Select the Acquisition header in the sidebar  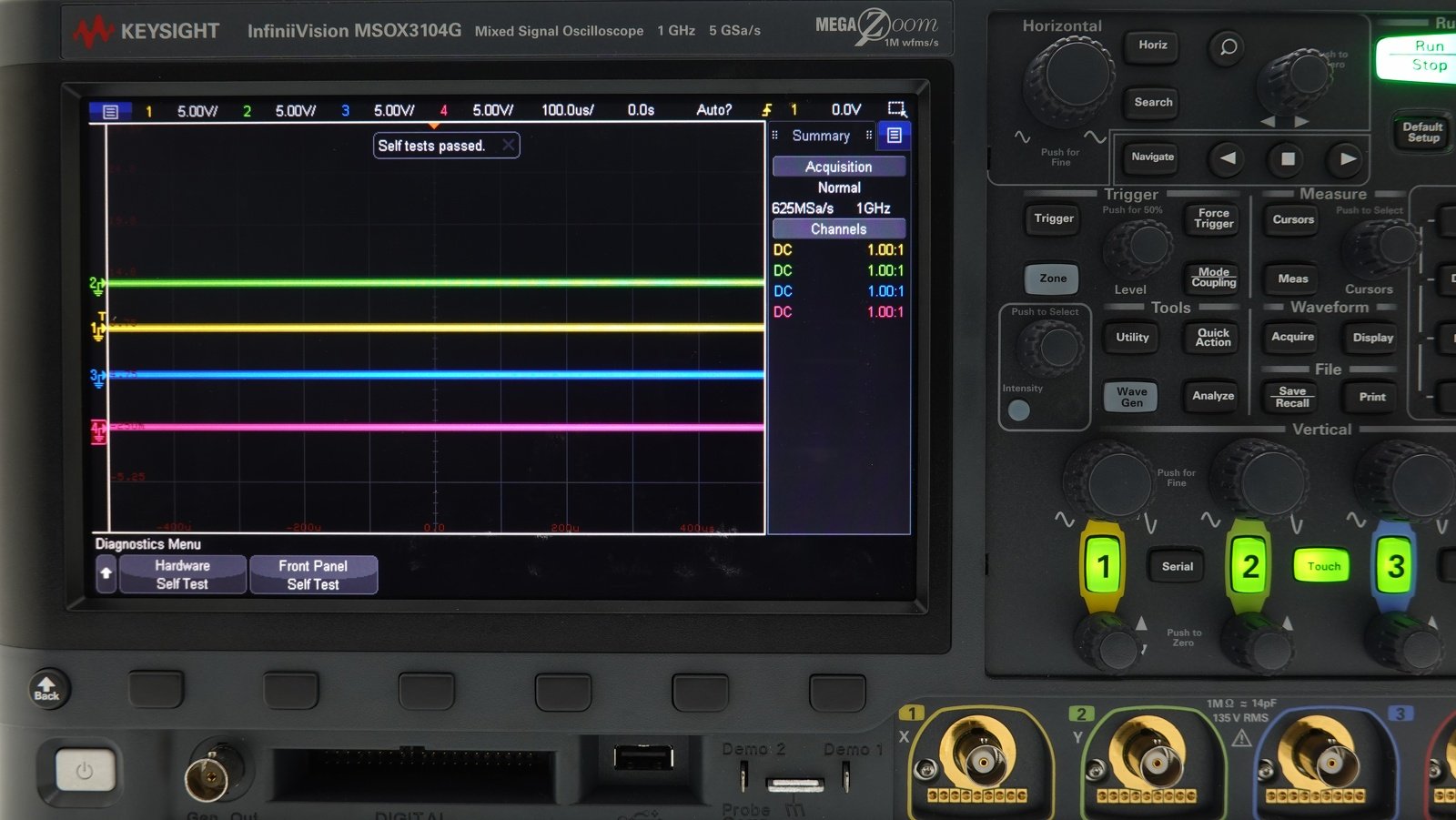pos(839,167)
